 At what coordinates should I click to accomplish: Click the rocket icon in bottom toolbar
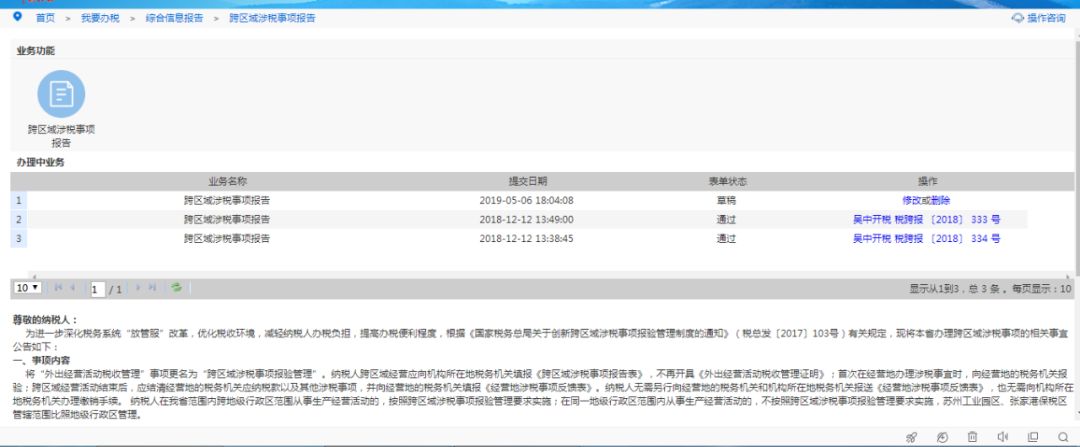(911, 437)
